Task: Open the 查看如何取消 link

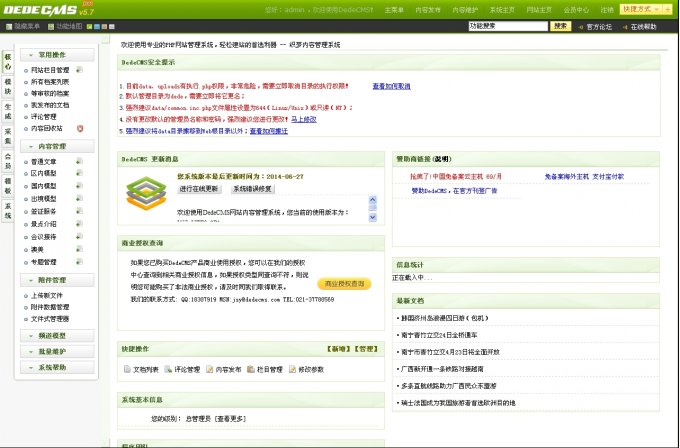Action: (x=391, y=86)
